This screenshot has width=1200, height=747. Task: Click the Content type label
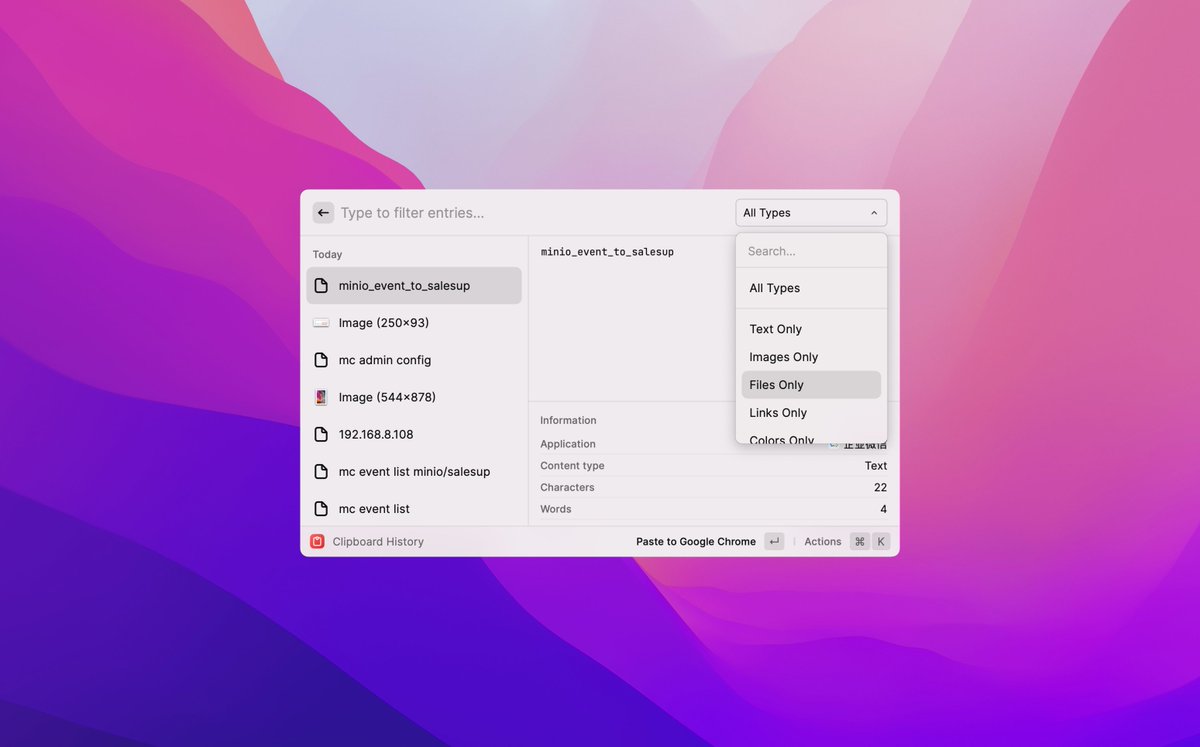point(572,466)
